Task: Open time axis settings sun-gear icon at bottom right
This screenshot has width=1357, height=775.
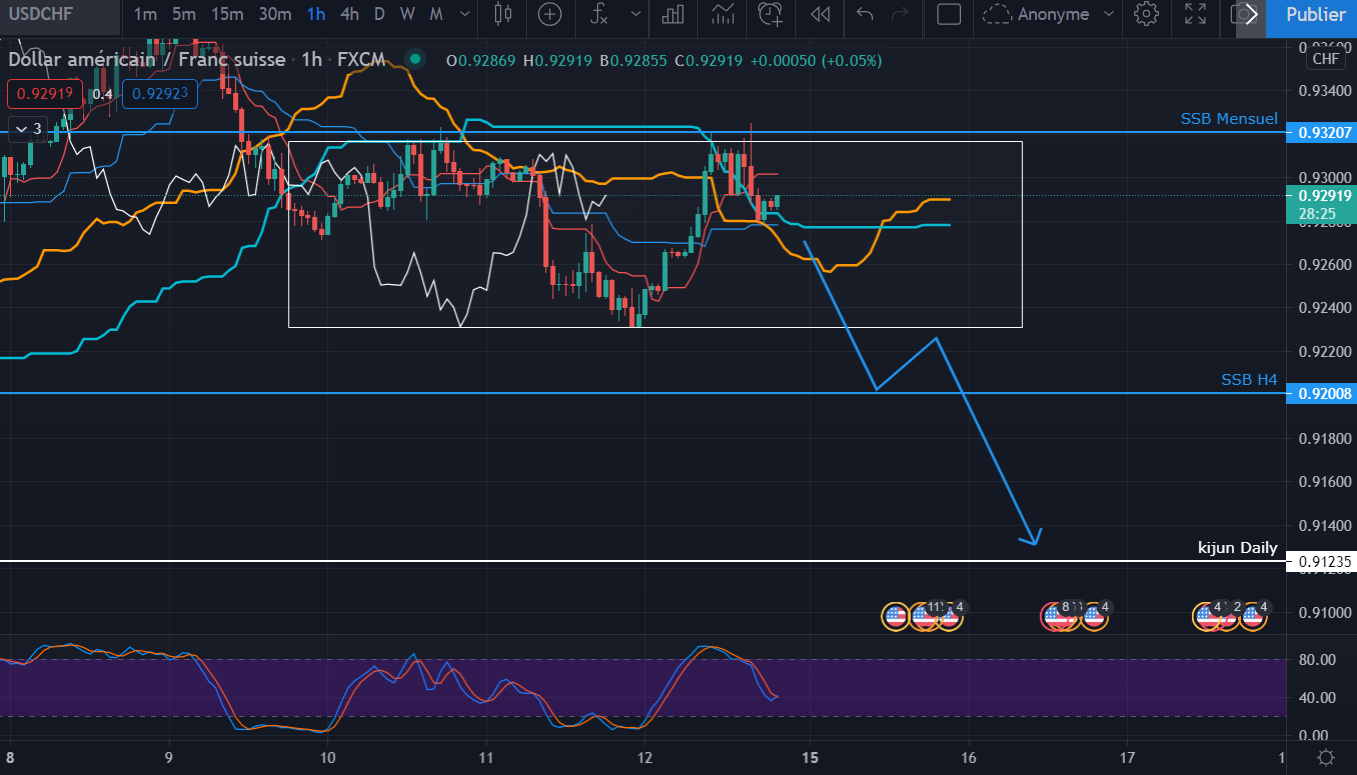Action: tap(1325, 757)
